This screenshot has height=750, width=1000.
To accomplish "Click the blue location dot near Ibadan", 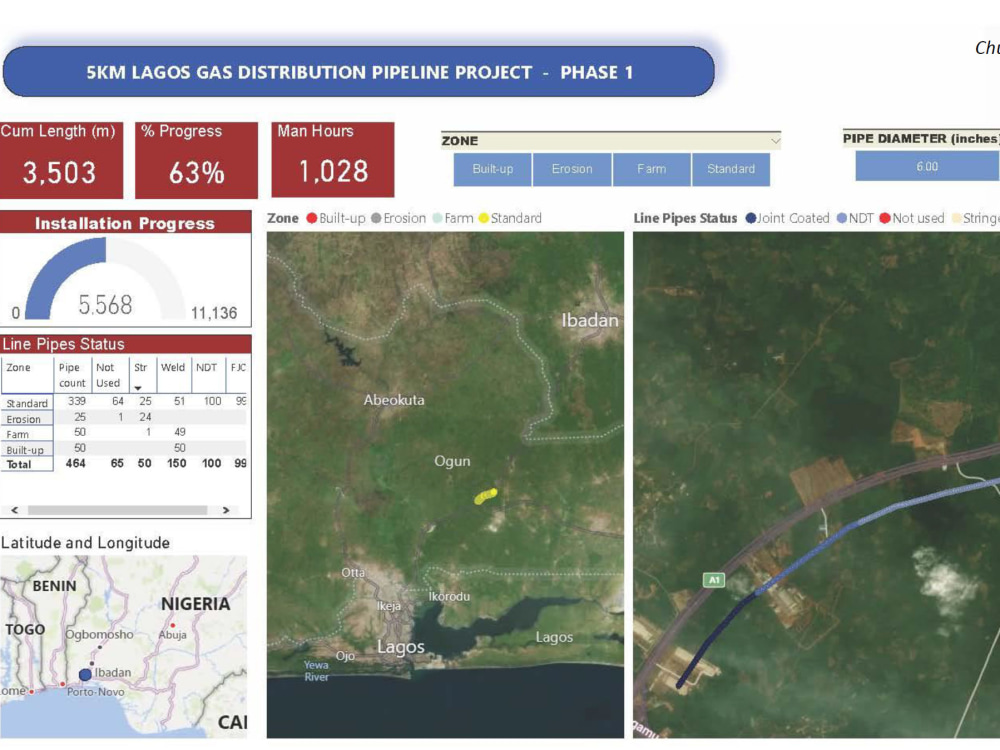I will (x=85, y=674).
